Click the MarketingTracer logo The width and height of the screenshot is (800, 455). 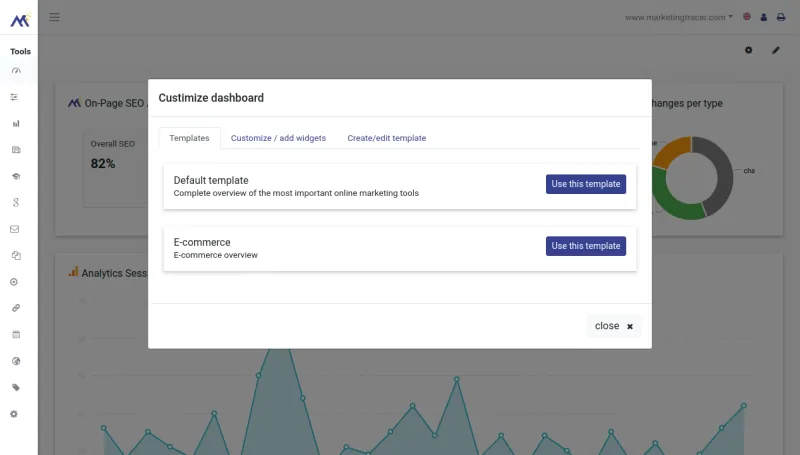coord(20,19)
